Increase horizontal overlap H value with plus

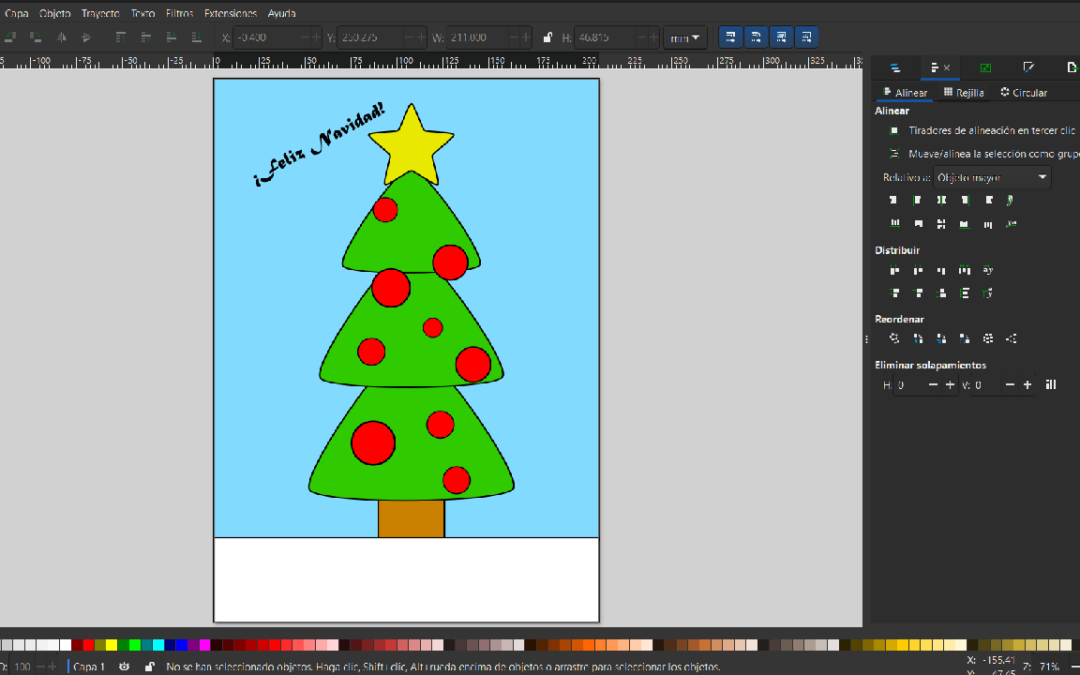pyautogui.click(x=950, y=385)
